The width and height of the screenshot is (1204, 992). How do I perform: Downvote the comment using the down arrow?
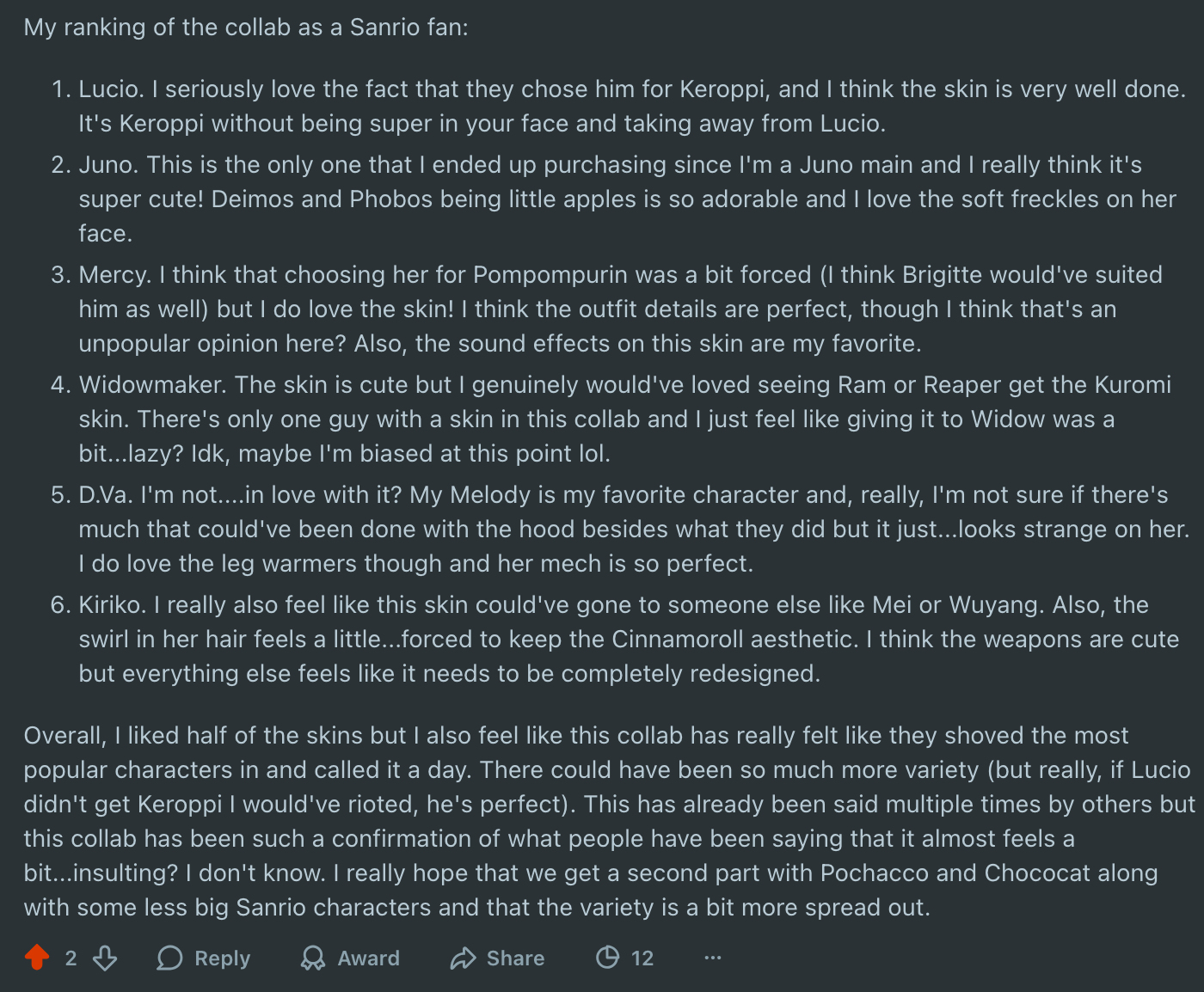coord(105,958)
